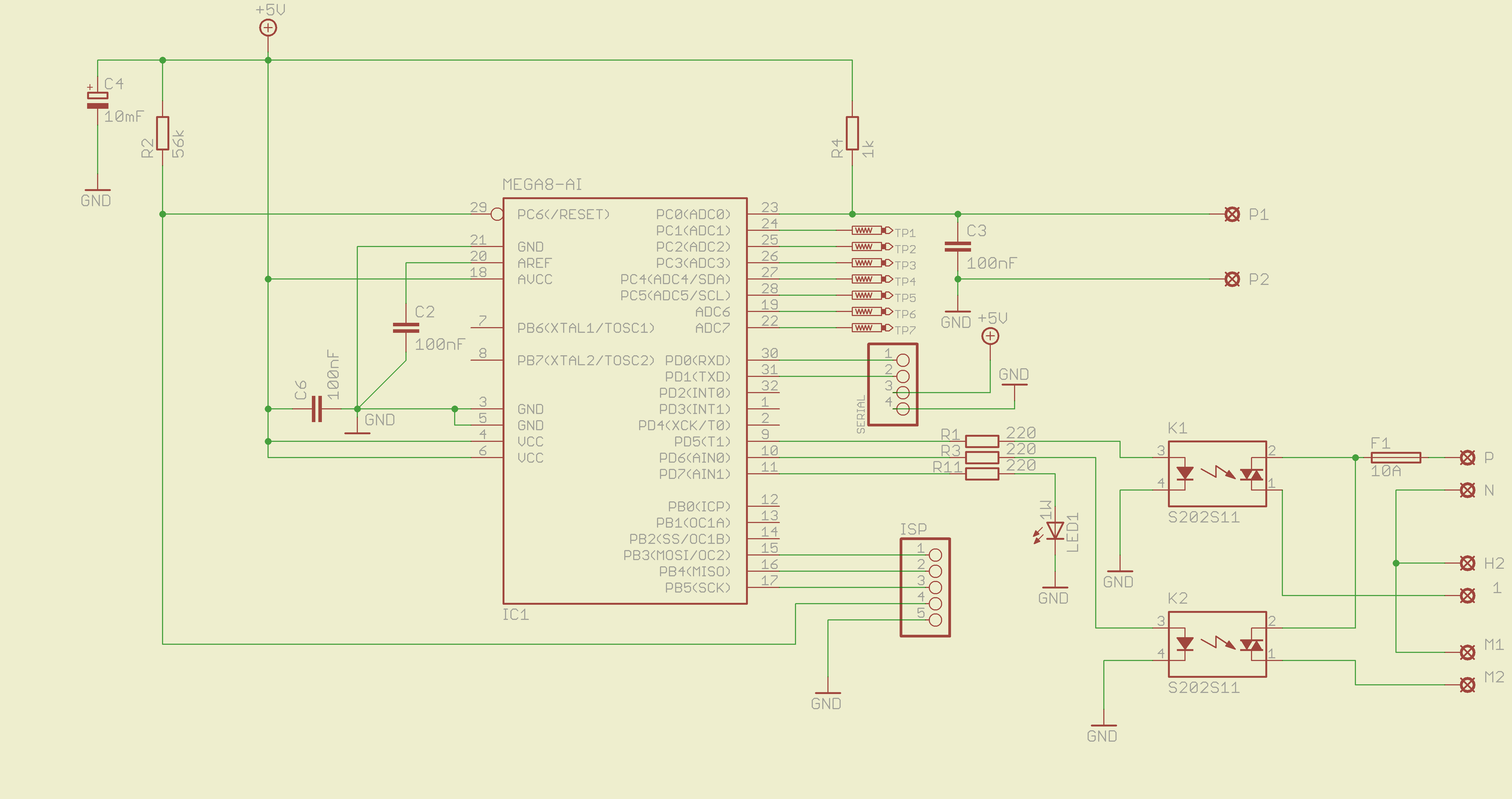This screenshot has height=799, width=1512.
Task: Click the N mains terminal pad
Action: pos(1467,490)
